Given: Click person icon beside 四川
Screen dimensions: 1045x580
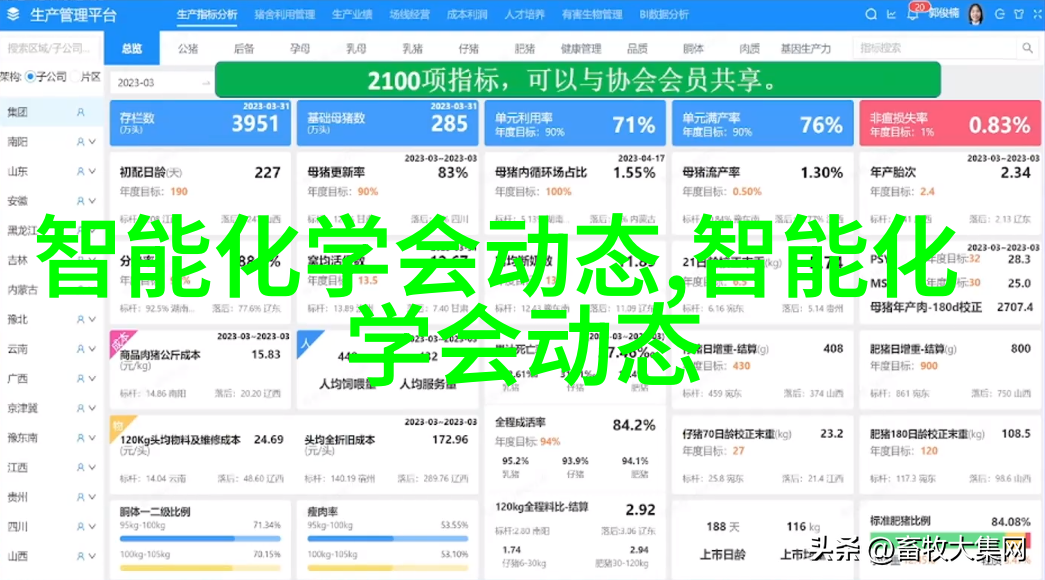Looking at the screenshot, I should click(81, 527).
